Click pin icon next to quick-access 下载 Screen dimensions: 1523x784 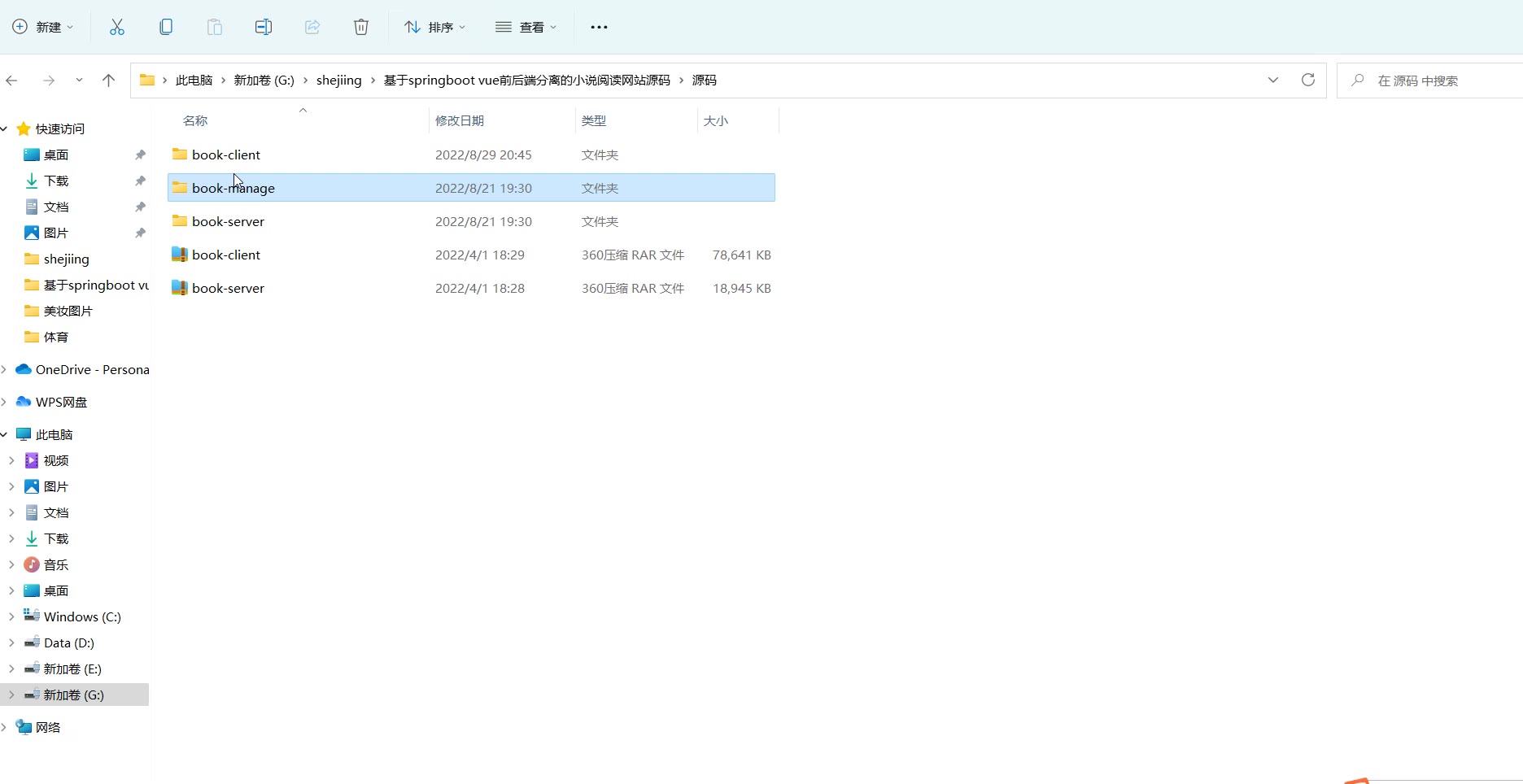coord(140,181)
